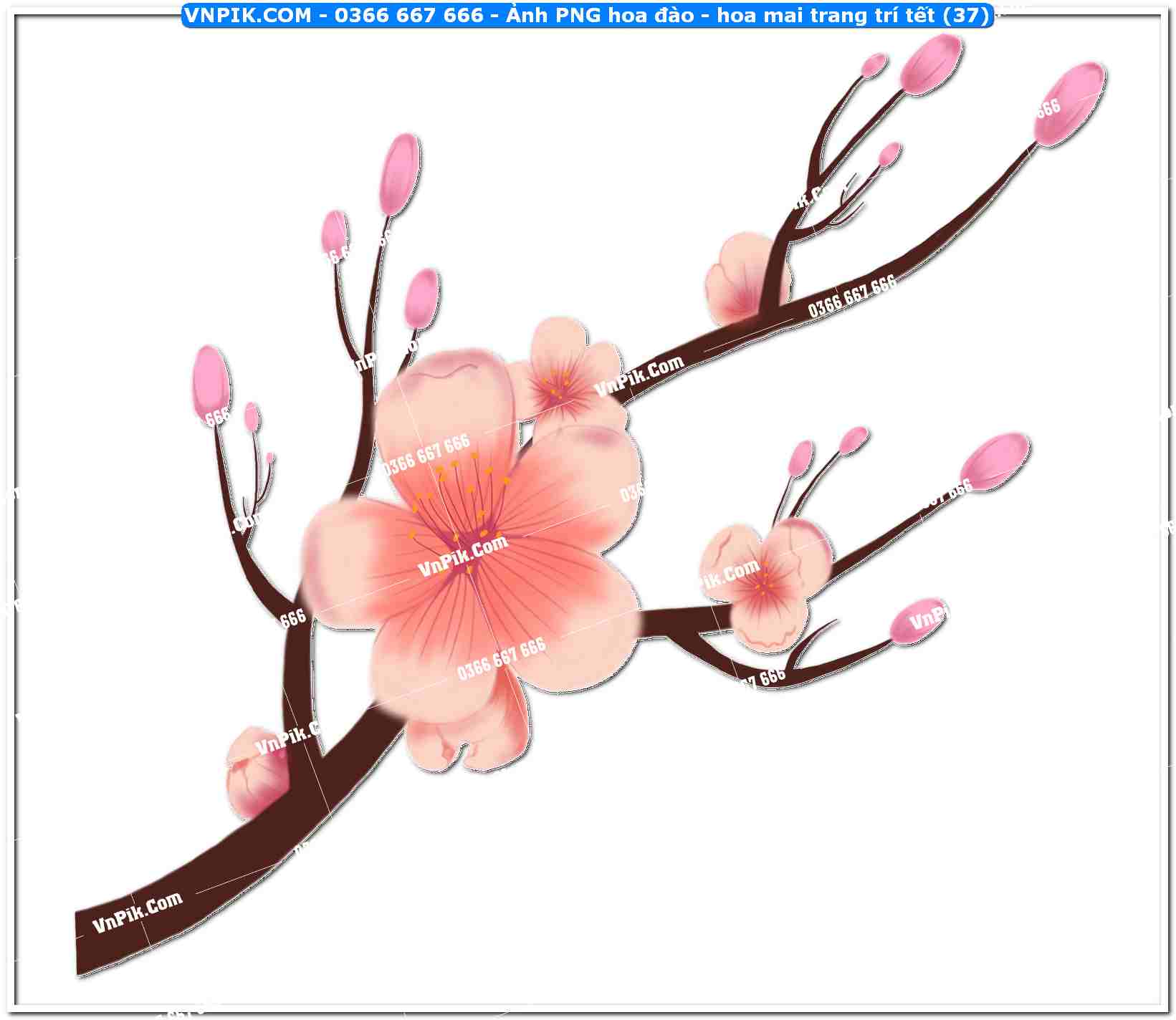Screen dimensions: 1176x1020
Task: Click 'VnPik.Com' watermark at the large flower's center
Action: click(463, 557)
